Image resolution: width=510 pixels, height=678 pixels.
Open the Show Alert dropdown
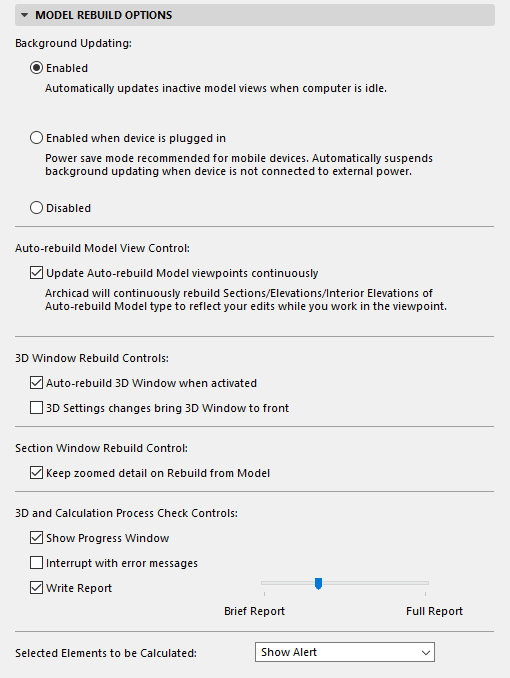click(x=345, y=652)
